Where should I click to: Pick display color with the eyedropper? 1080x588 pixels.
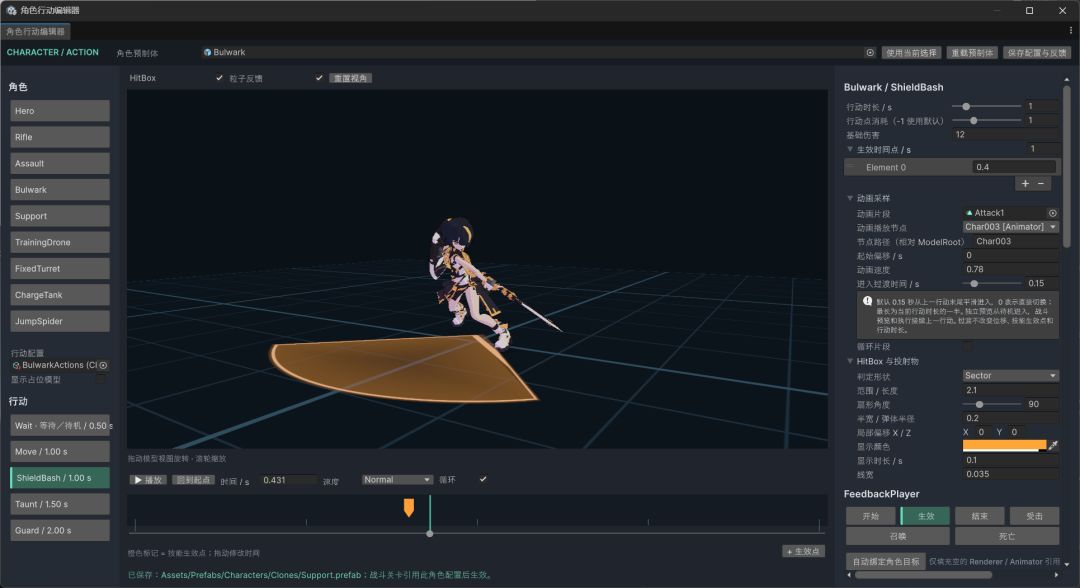point(1053,445)
